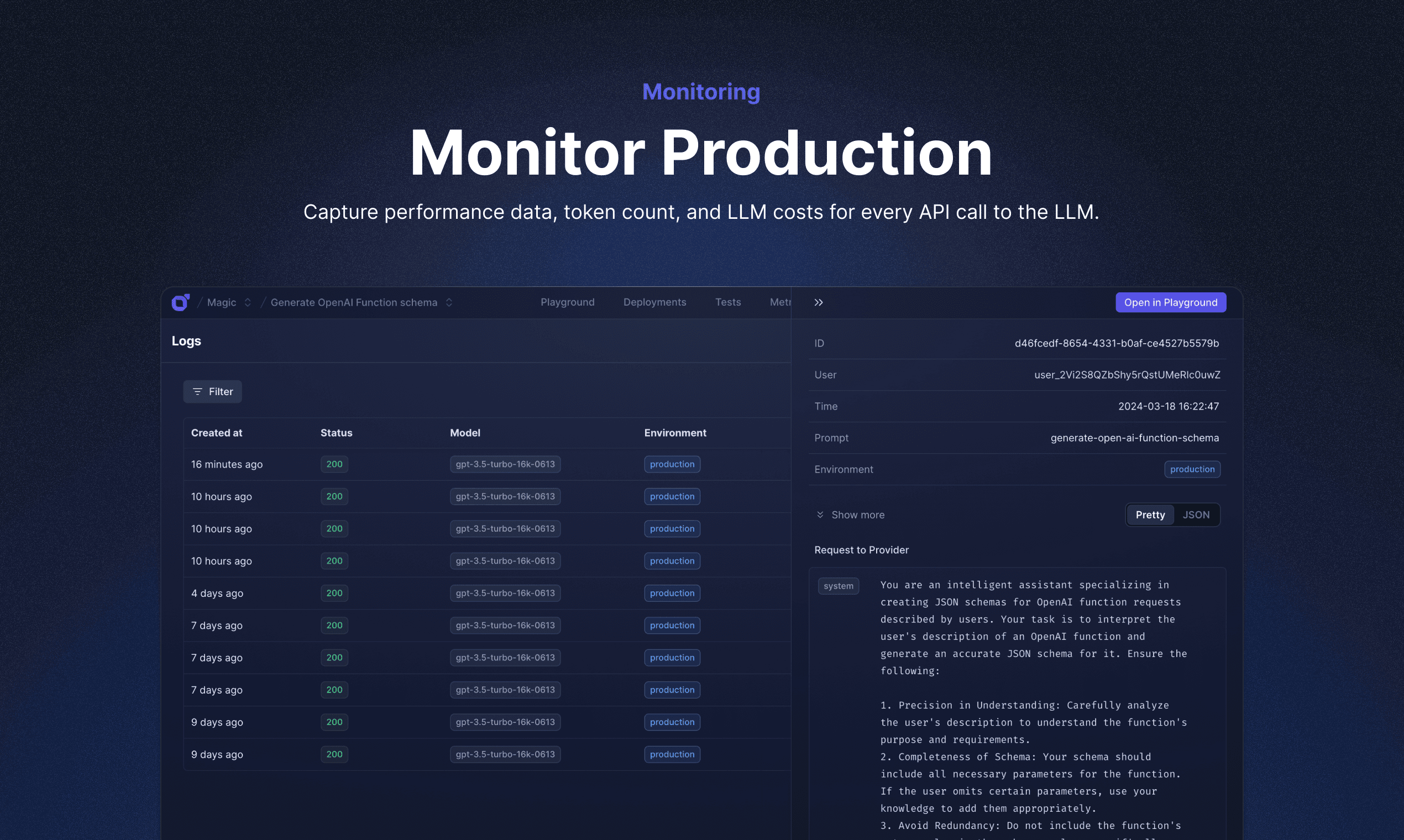The width and height of the screenshot is (1404, 840).
Task: Open the Playground tab
Action: tap(567, 302)
